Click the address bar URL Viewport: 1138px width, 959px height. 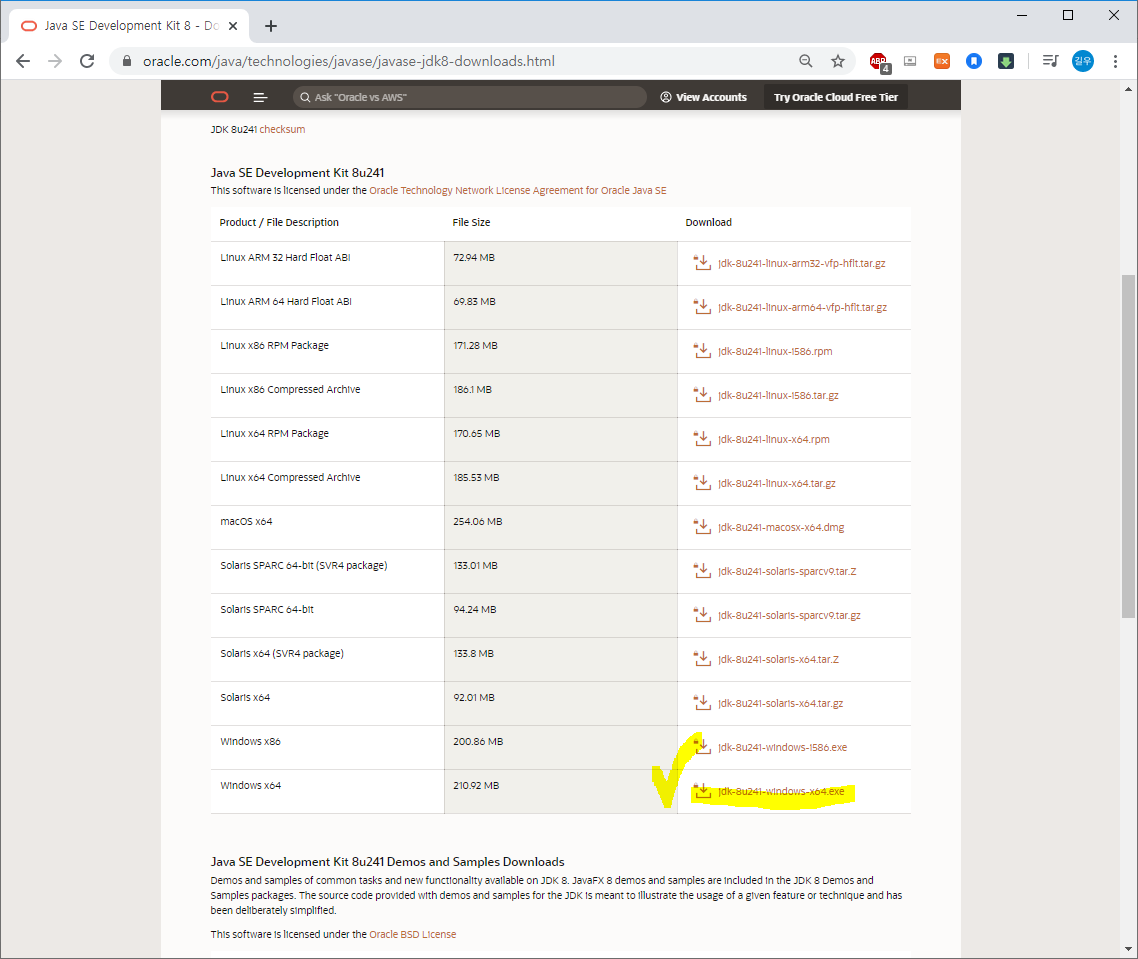pos(348,61)
